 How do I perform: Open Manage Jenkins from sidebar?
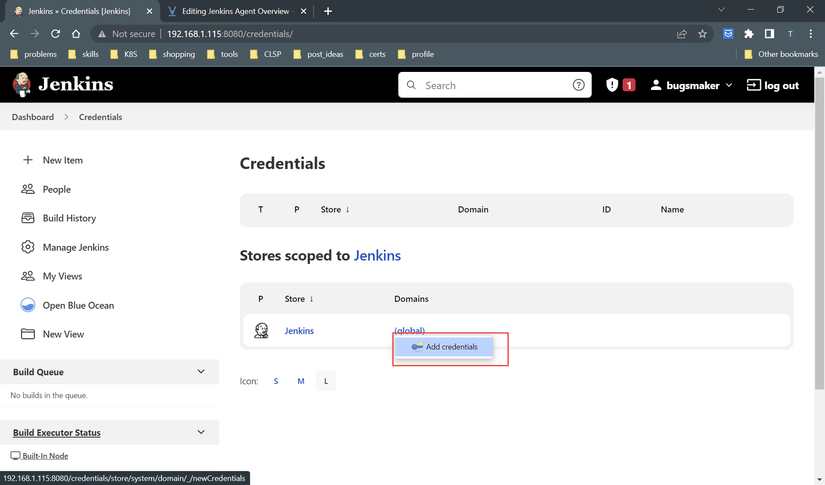click(75, 247)
